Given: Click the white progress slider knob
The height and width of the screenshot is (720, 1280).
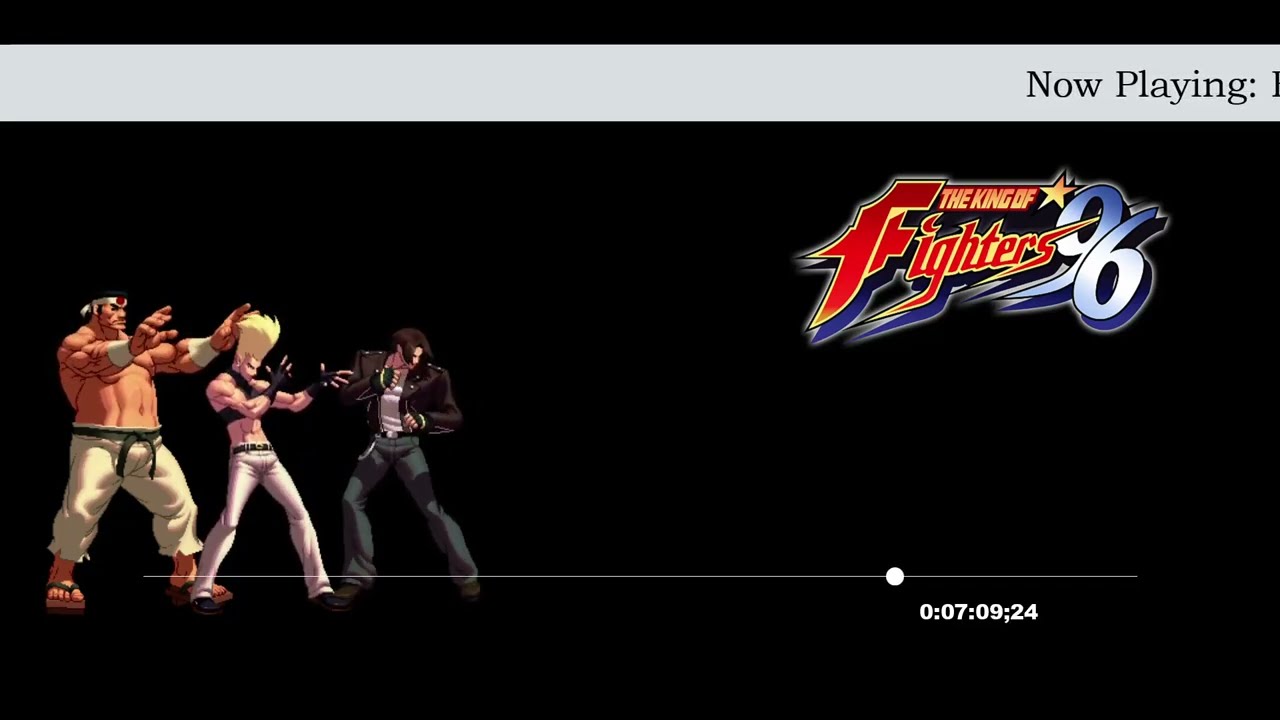Looking at the screenshot, I should [895, 577].
